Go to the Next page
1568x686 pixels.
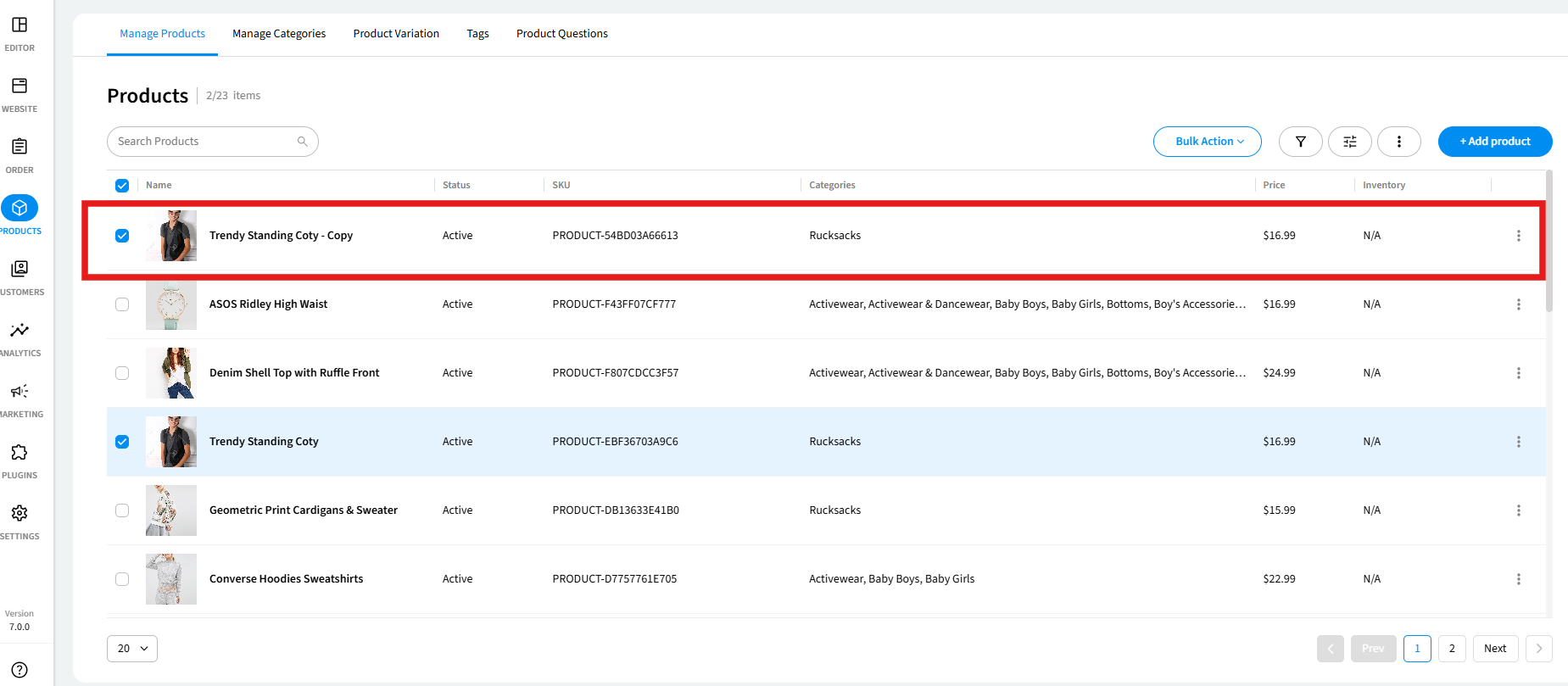click(1494, 649)
